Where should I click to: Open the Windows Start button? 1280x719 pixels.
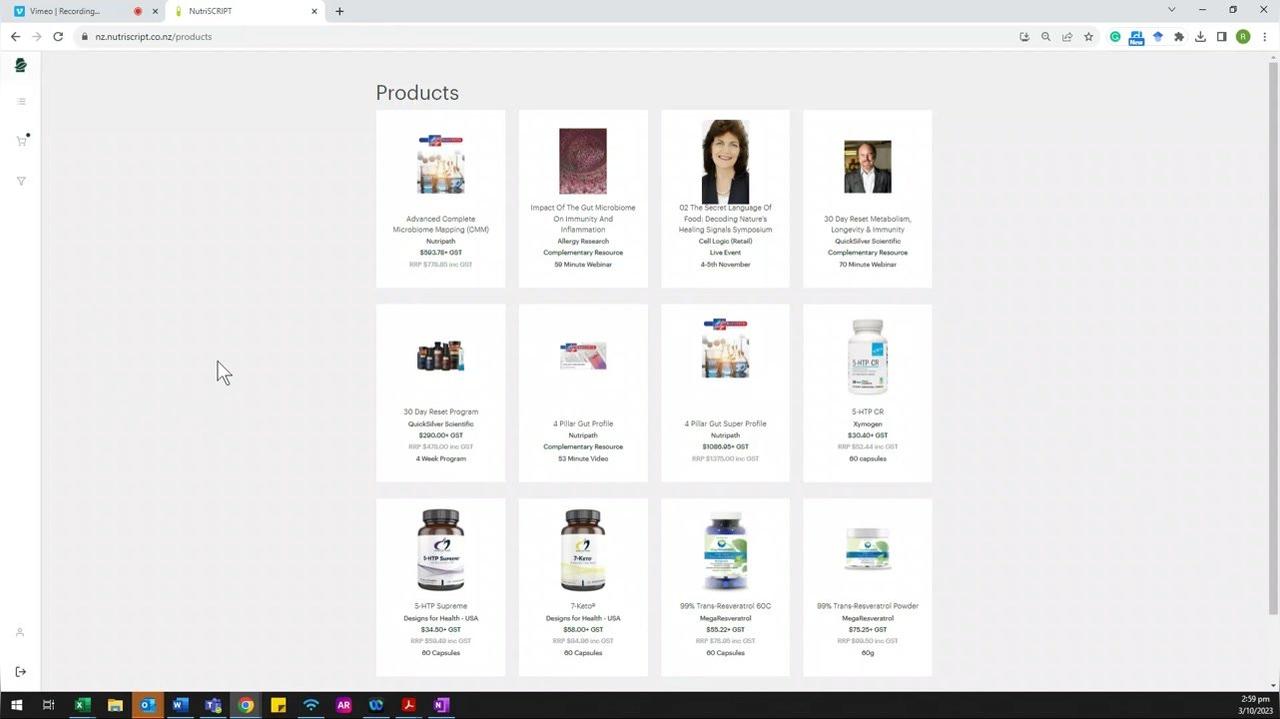tap(16, 705)
